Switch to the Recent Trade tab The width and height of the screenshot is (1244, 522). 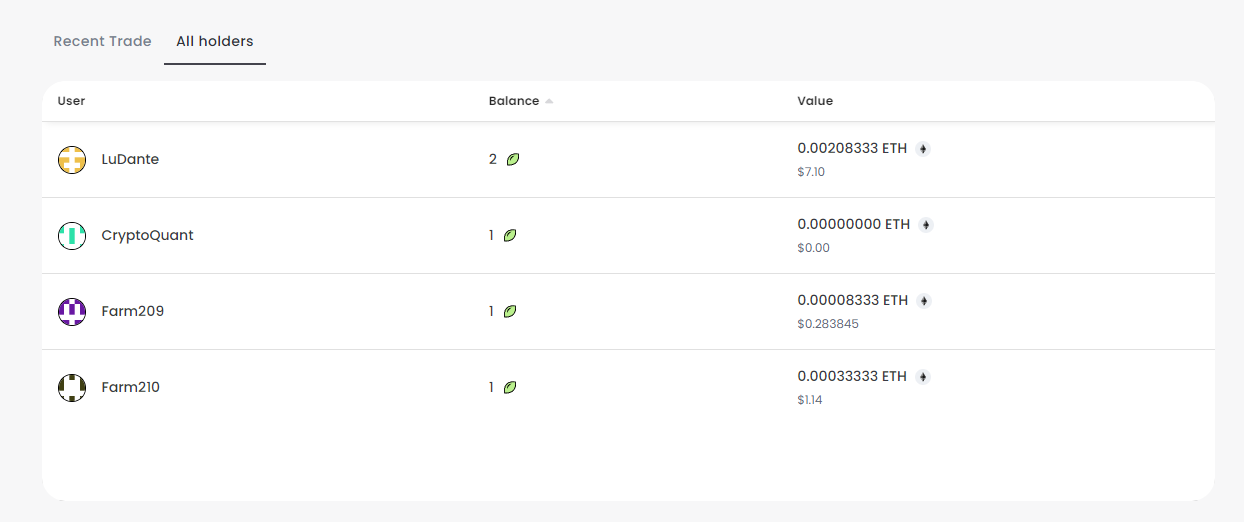(102, 41)
